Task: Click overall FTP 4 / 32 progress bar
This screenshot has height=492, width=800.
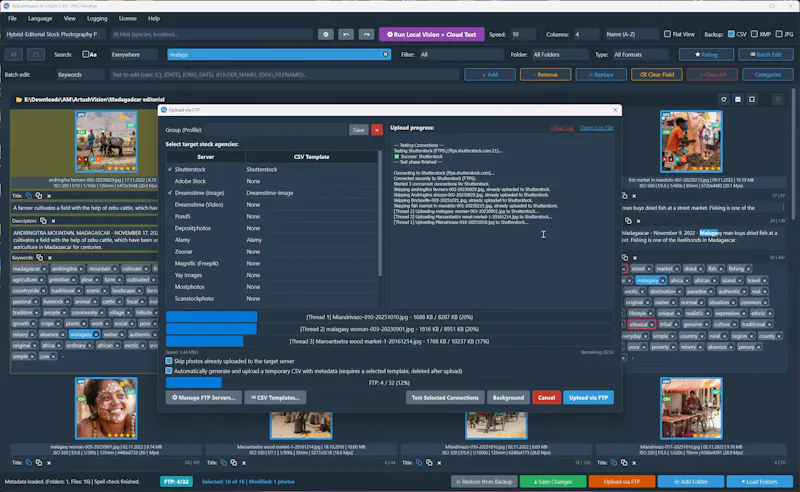Action: 390,383
